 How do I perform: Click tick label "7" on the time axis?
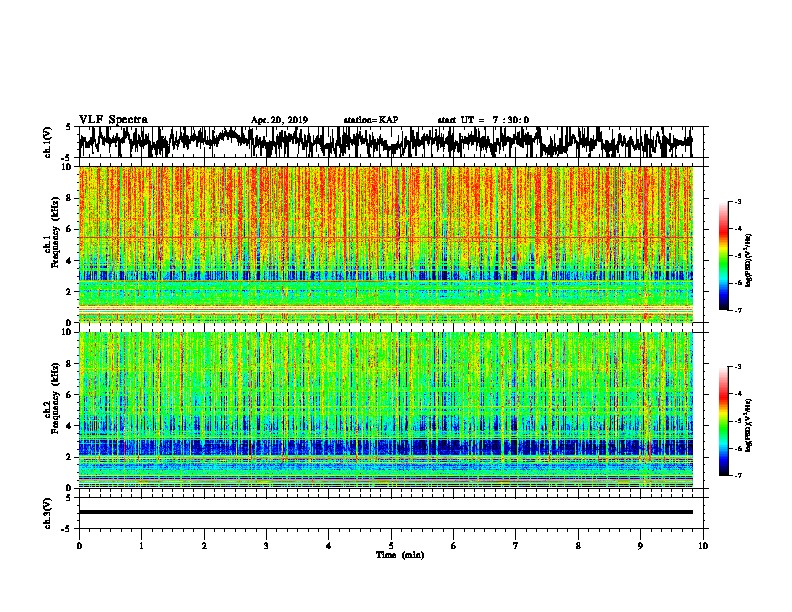click(516, 546)
